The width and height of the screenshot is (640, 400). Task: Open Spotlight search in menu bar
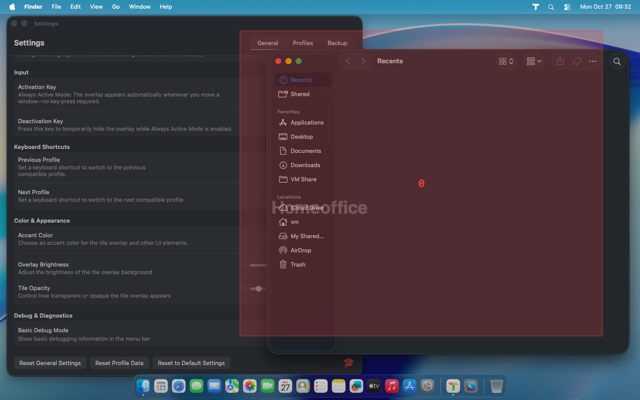(x=551, y=7)
